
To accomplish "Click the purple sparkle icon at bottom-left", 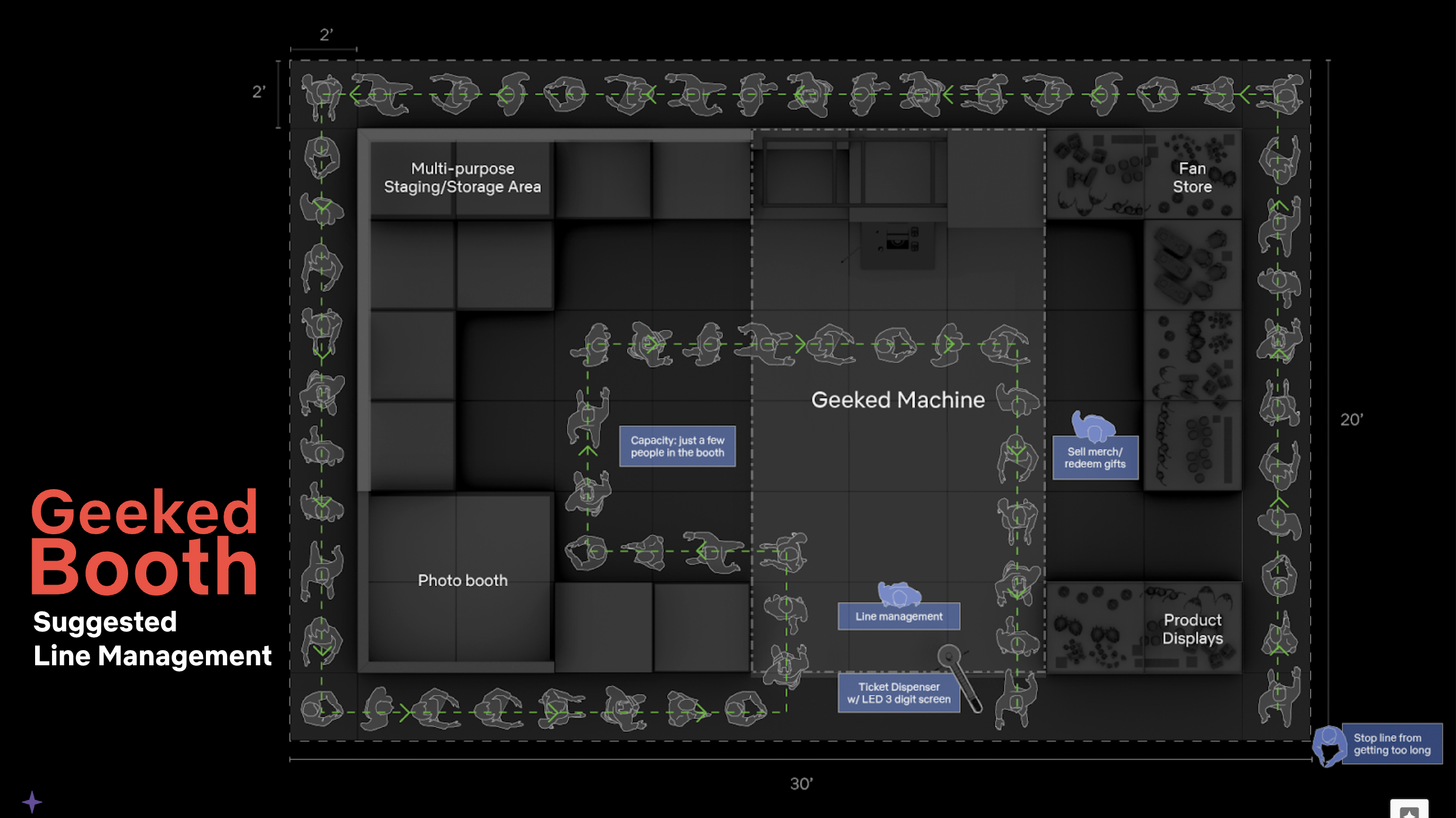I will 32,802.
